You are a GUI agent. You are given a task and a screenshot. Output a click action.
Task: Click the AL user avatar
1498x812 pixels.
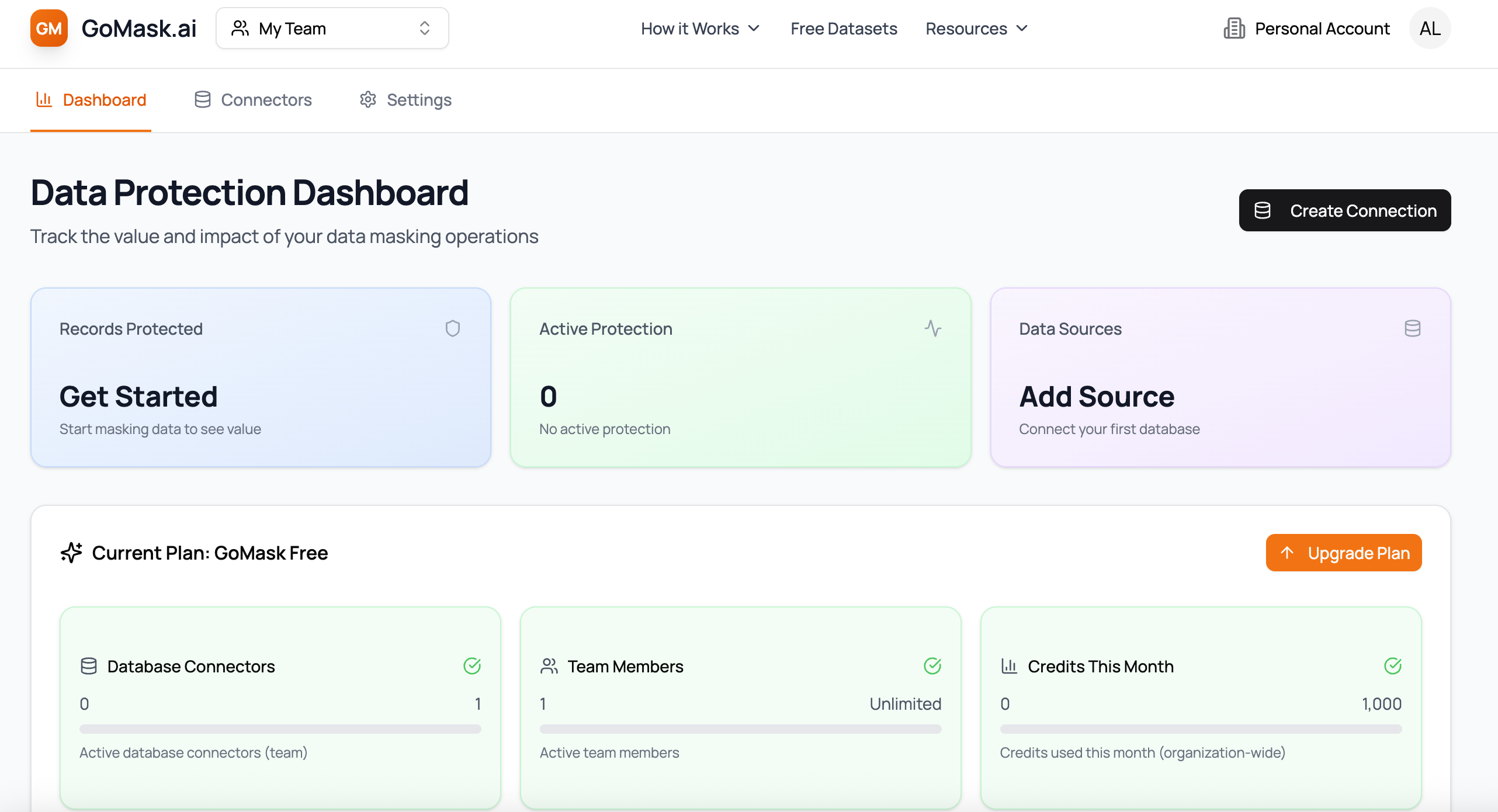pyautogui.click(x=1430, y=28)
